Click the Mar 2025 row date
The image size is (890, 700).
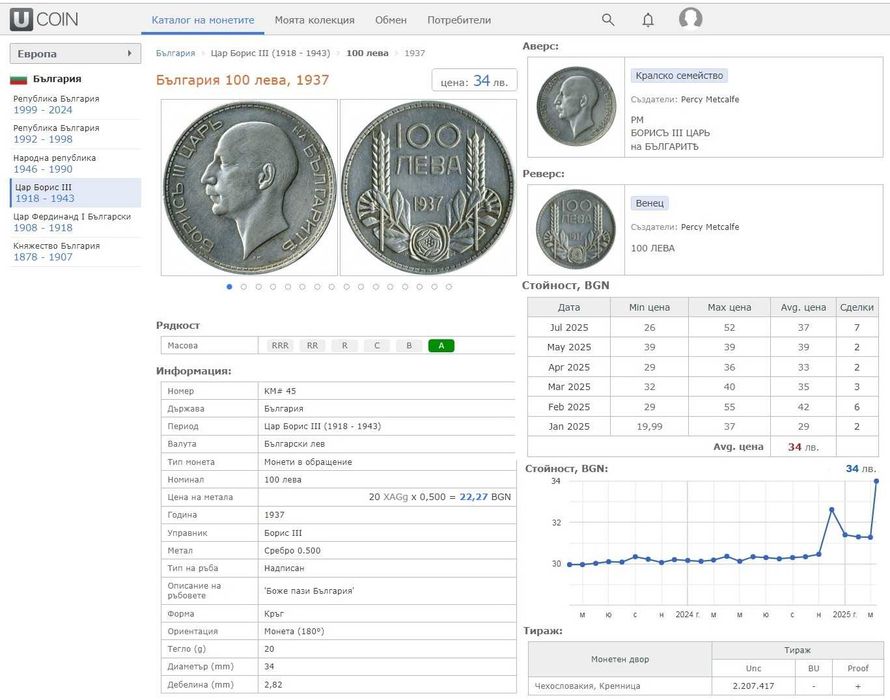coord(569,387)
